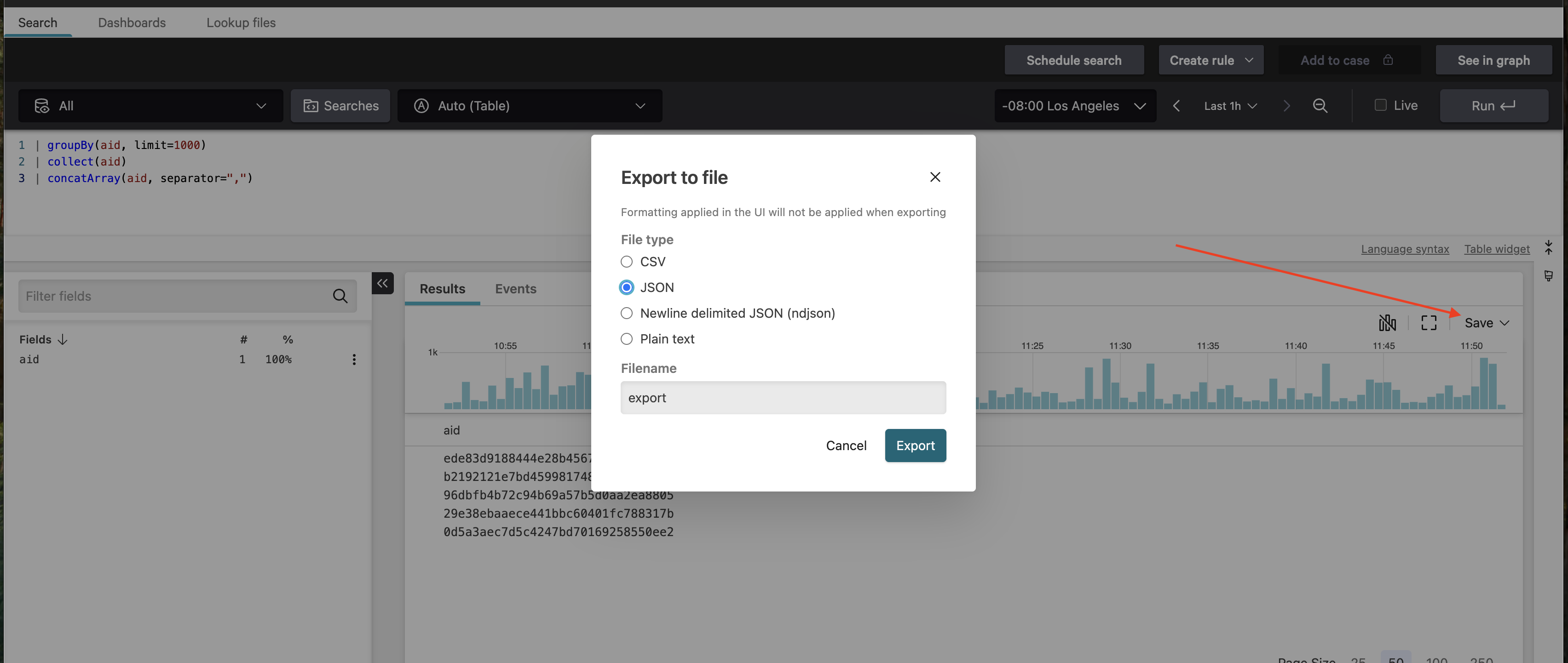Click the zoom out magnifier icon

(x=1320, y=106)
